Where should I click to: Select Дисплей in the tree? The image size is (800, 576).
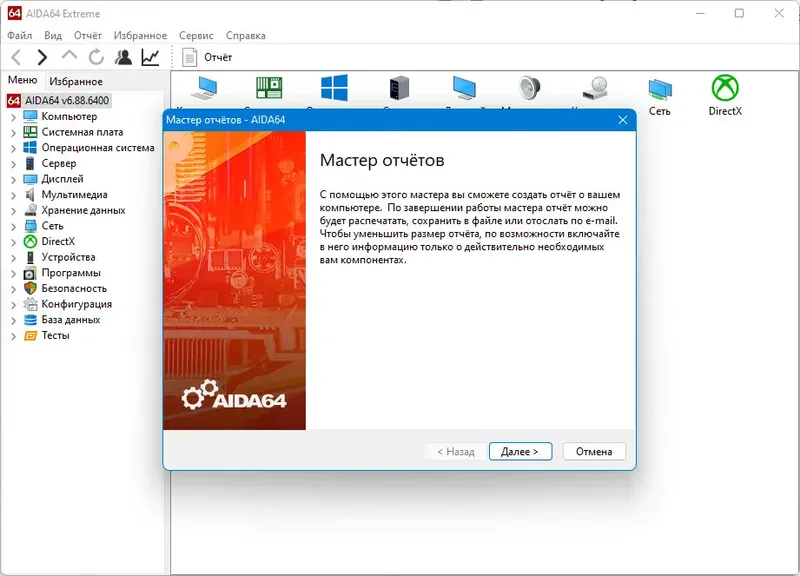[x=62, y=179]
